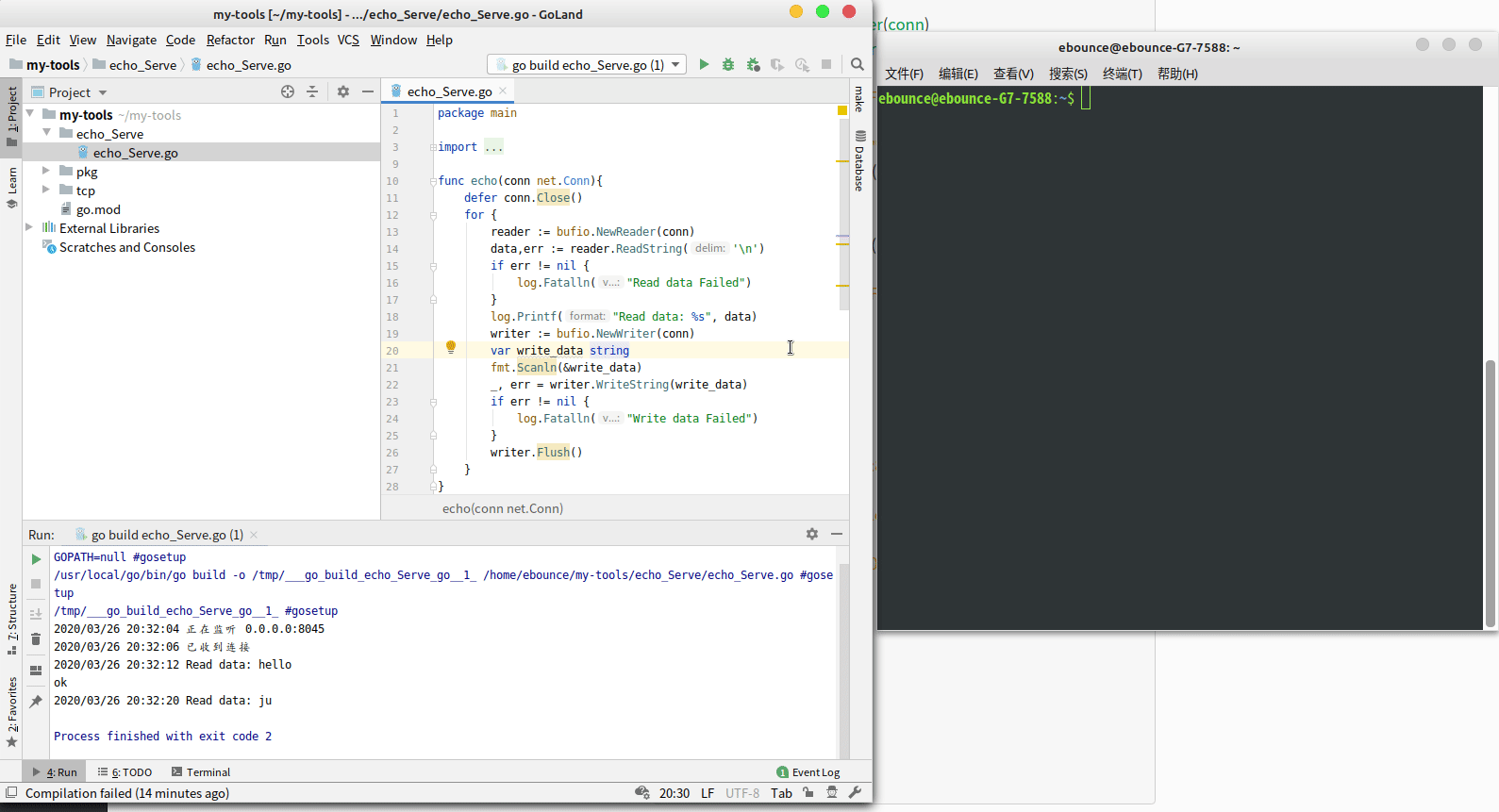The image size is (1499, 812).
Task: Open the Refactor menu
Action: point(230,40)
